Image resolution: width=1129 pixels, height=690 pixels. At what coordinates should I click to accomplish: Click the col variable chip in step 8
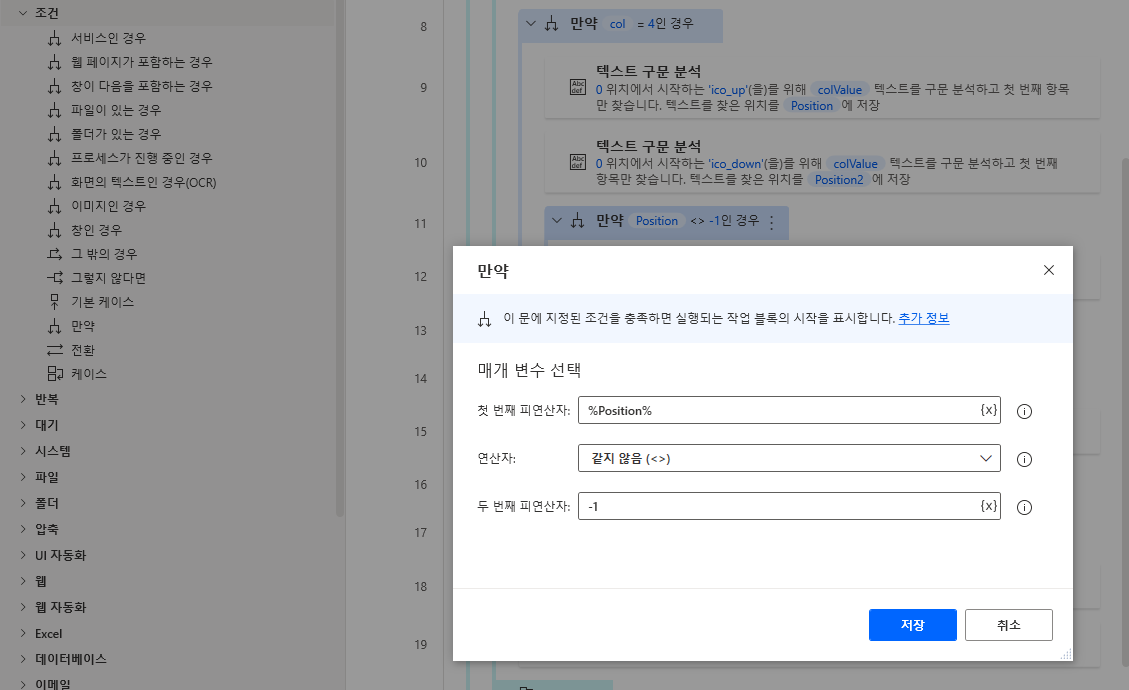click(617, 24)
